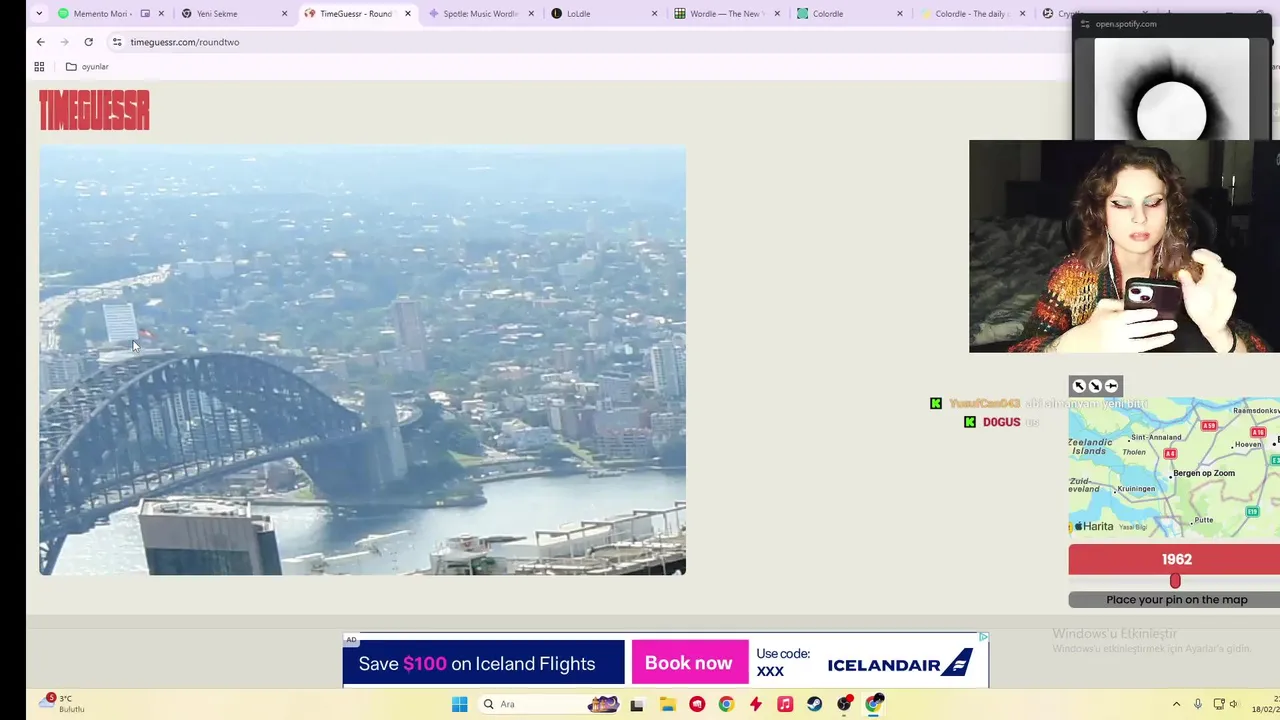Open the pink music app in taskbar
The width and height of the screenshot is (1280, 720).
tap(785, 704)
